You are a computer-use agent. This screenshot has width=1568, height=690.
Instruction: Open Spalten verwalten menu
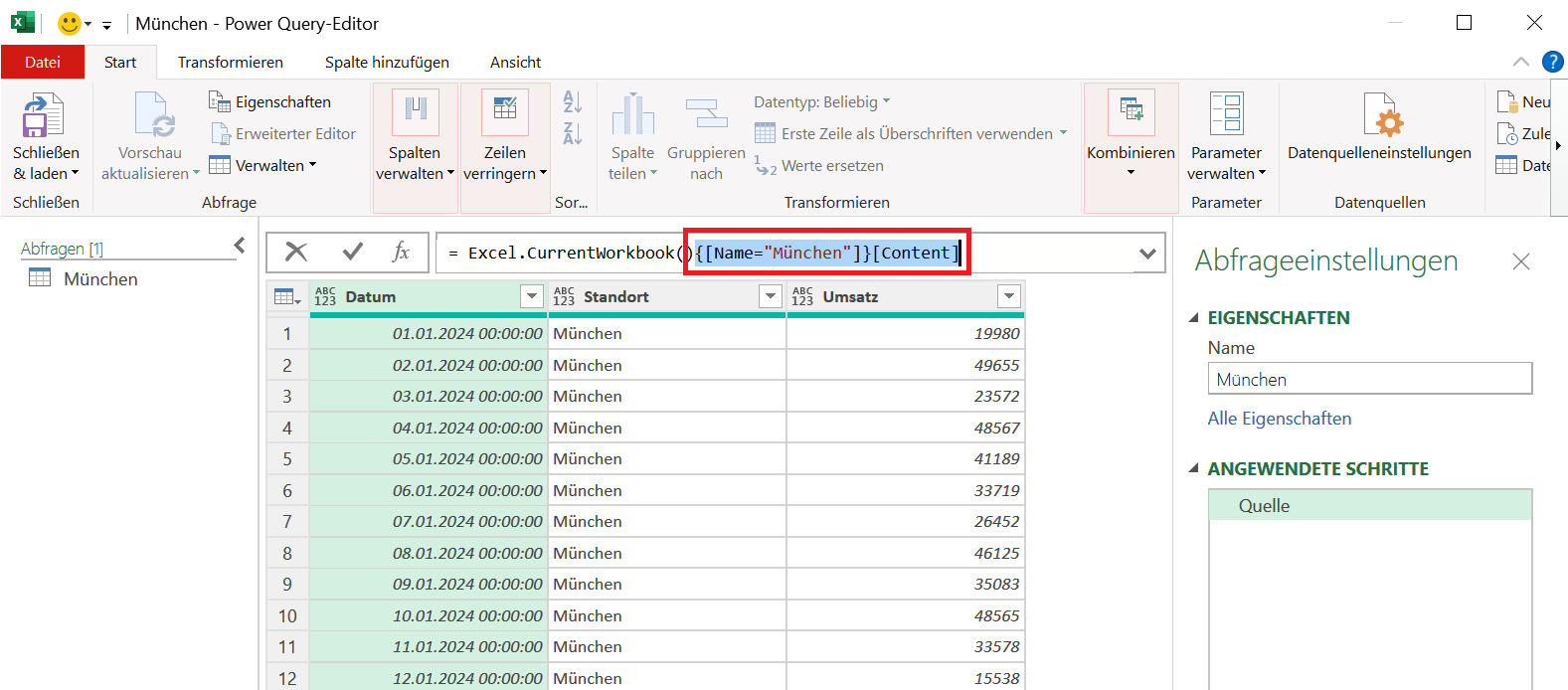(415, 147)
